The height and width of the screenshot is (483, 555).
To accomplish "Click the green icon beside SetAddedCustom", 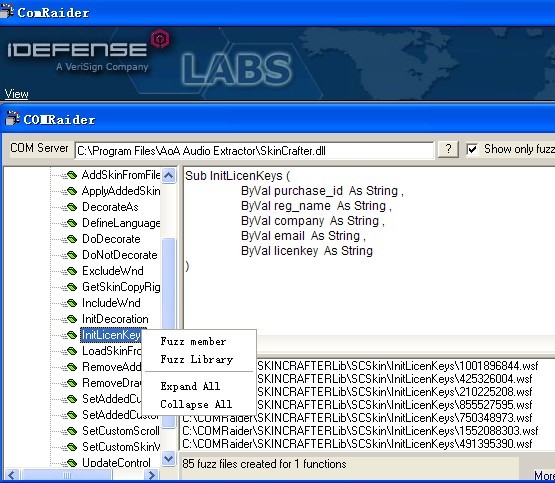I will pyautogui.click(x=71, y=415).
